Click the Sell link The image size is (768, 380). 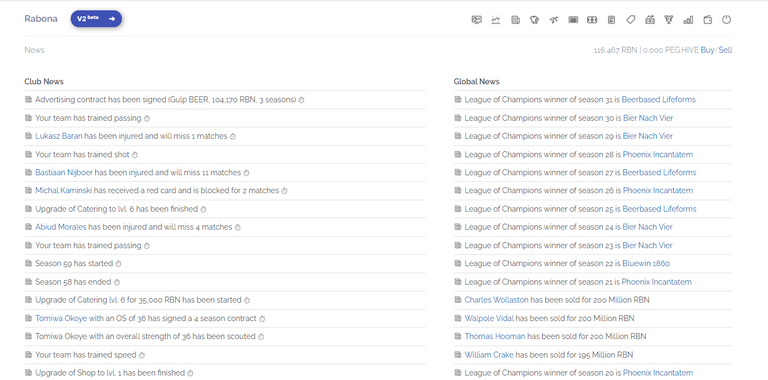click(725, 50)
